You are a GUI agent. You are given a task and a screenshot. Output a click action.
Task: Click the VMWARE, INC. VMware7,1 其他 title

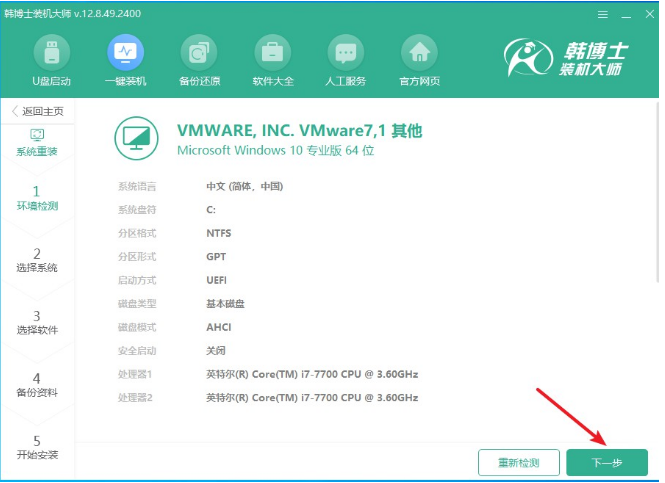299,131
